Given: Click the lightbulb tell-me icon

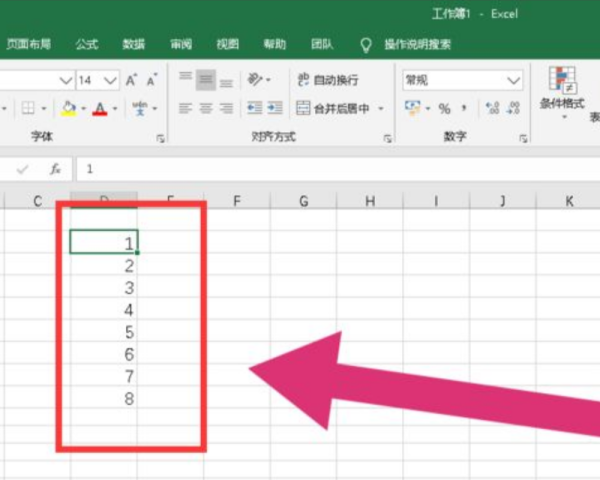Looking at the screenshot, I should (x=366, y=45).
